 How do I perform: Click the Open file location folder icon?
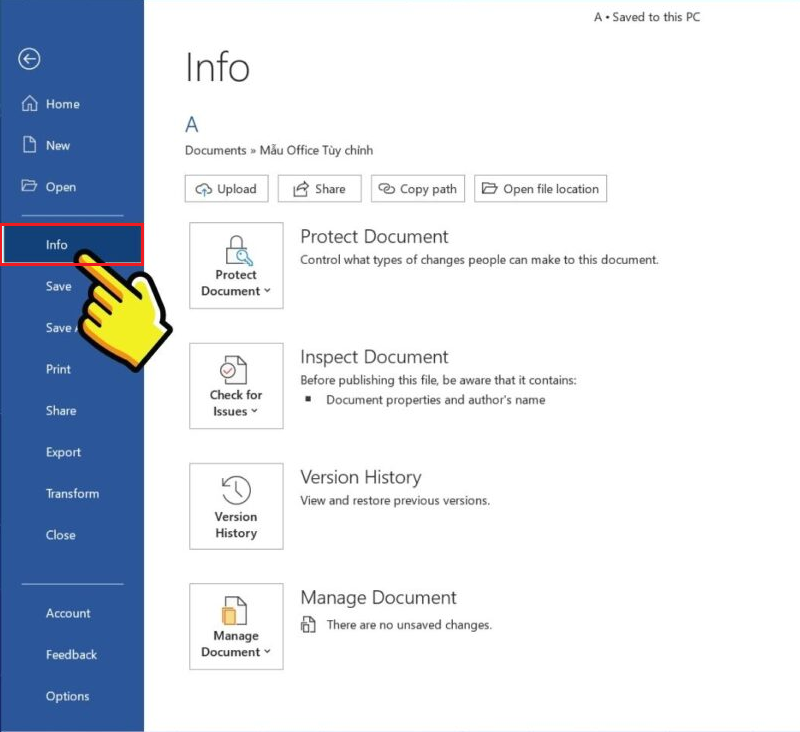tap(489, 189)
